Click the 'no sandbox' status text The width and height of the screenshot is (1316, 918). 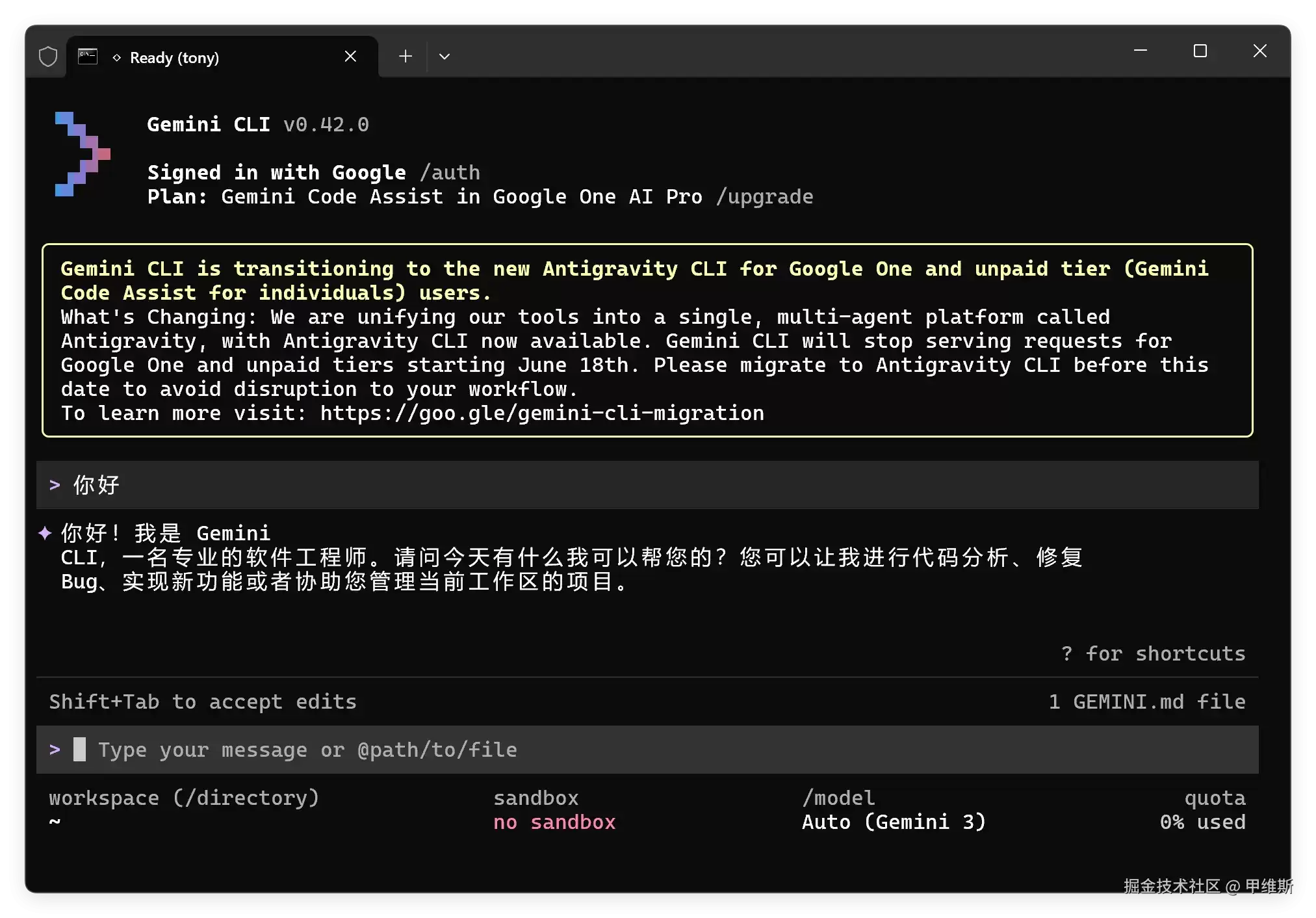(554, 822)
